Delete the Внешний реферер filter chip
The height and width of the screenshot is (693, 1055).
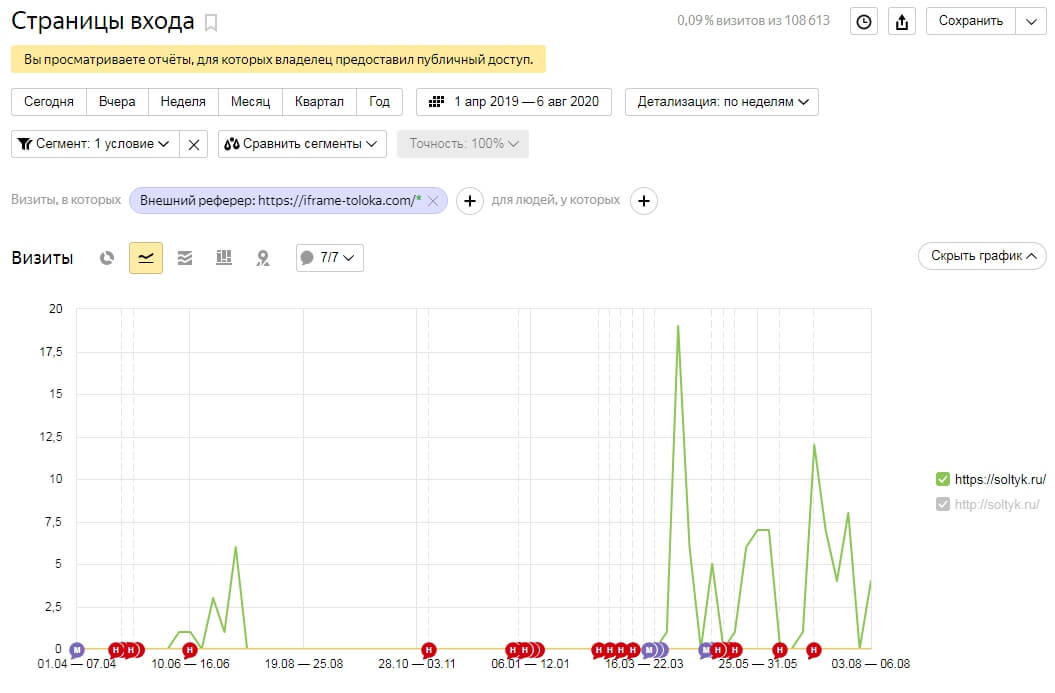[433, 200]
